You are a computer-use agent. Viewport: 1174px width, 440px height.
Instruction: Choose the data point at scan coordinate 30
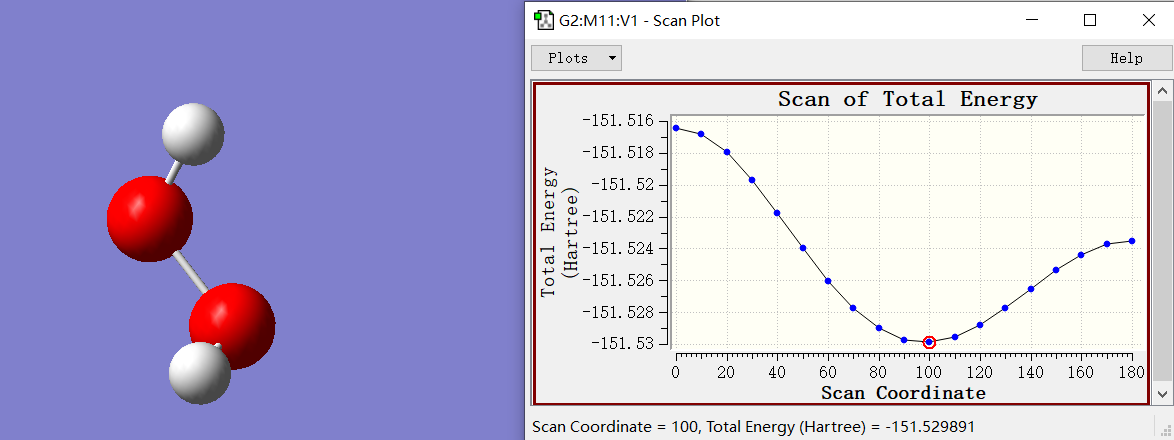pos(752,180)
